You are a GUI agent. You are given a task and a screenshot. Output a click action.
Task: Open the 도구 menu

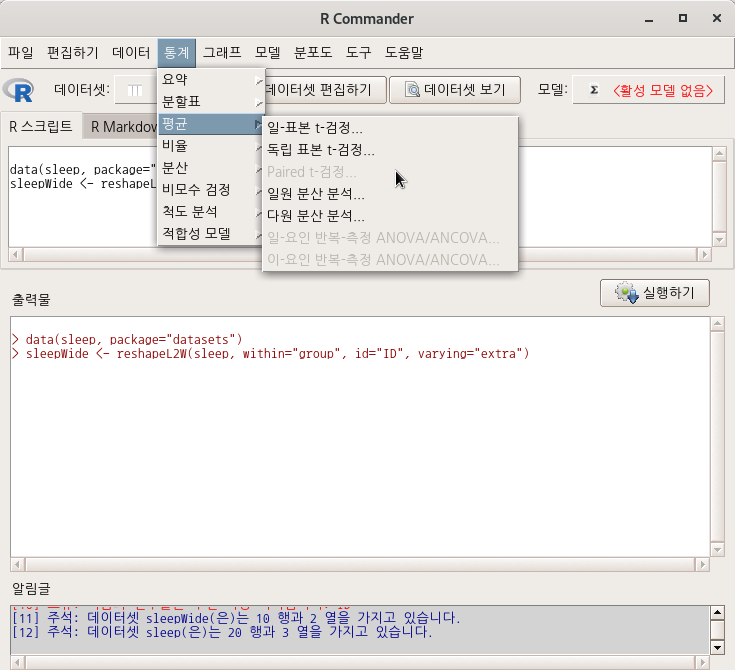tap(359, 52)
